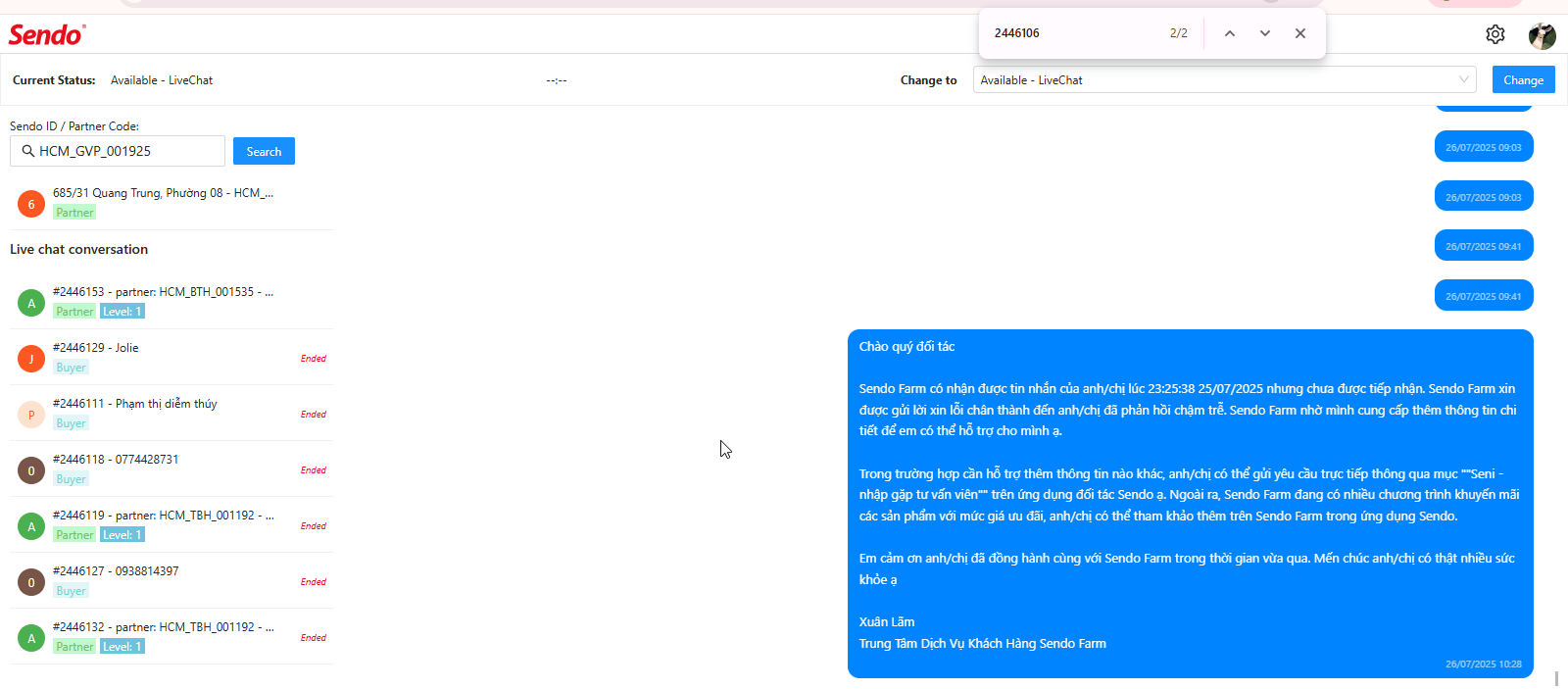Open conversation #2446153 partner HCM_BTH_001535

point(171,302)
